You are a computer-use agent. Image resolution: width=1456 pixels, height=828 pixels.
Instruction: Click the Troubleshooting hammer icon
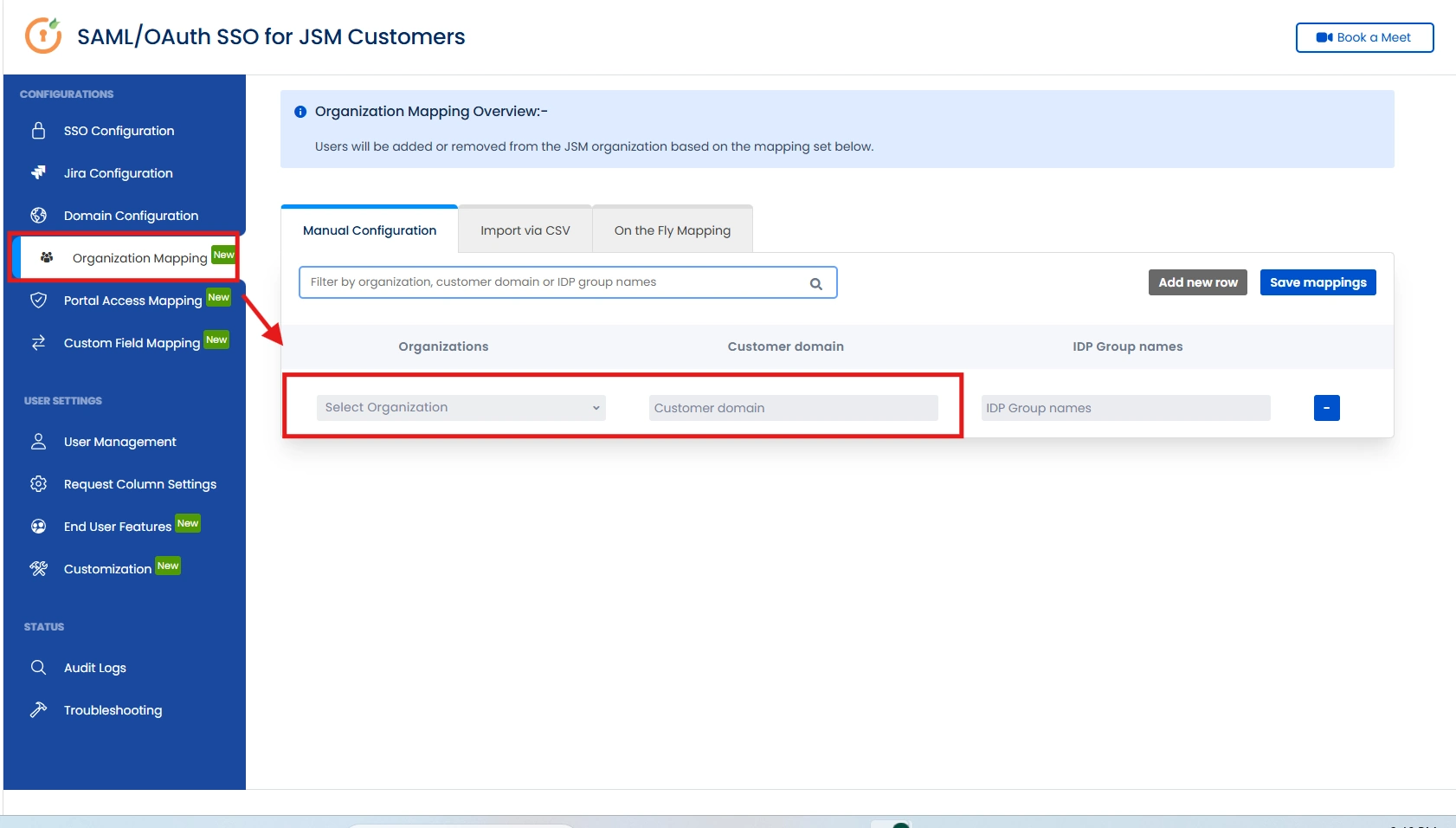[38, 710]
